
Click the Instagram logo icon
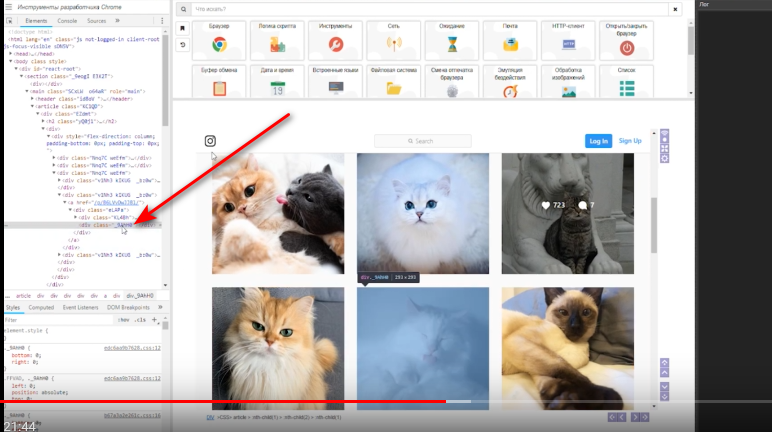210,141
